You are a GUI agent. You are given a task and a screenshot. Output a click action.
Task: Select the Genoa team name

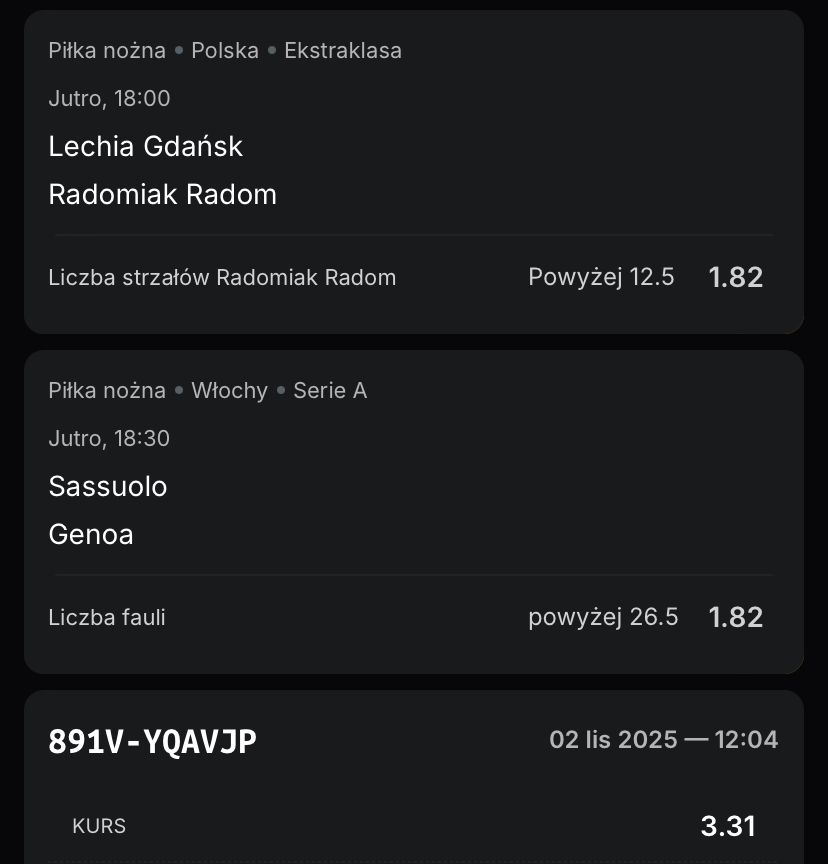pyautogui.click(x=91, y=534)
